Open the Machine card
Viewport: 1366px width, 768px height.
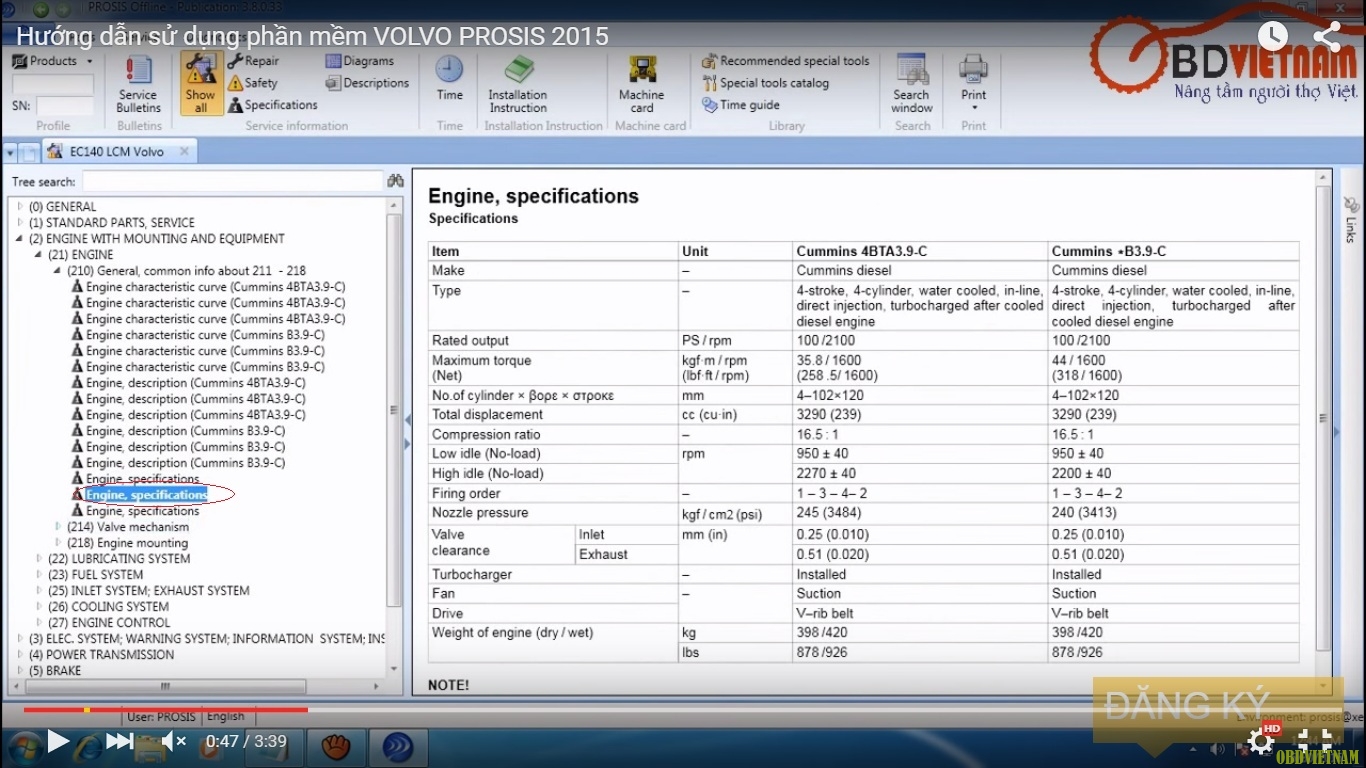(x=642, y=85)
